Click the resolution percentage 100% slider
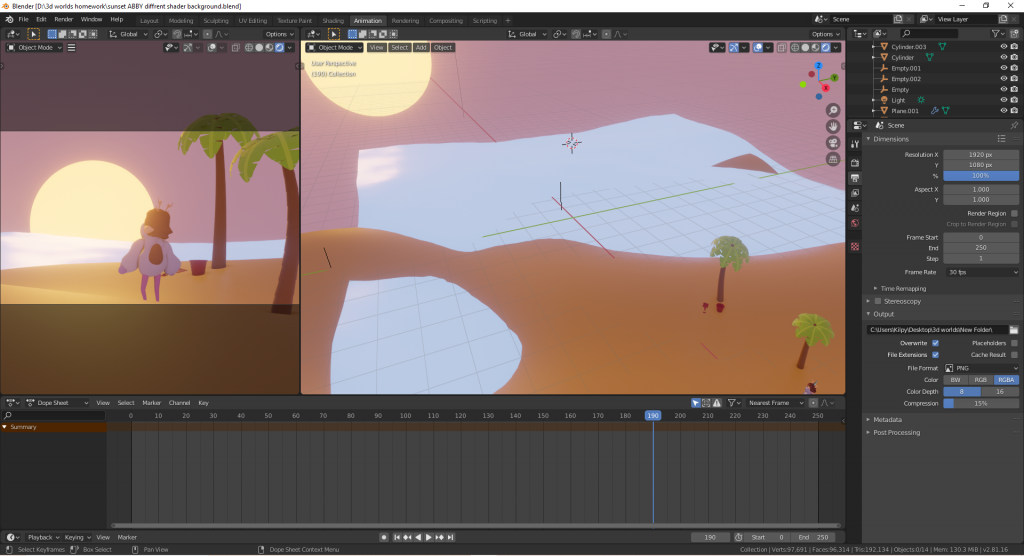Image resolution: width=1024 pixels, height=556 pixels. coord(982,176)
